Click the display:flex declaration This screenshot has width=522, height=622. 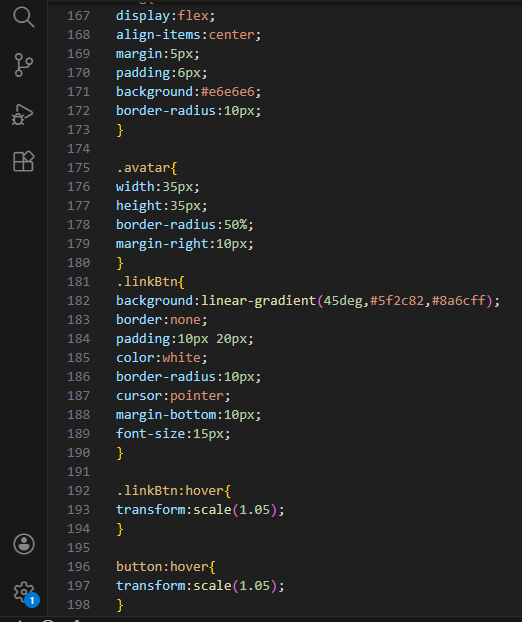[x=165, y=16]
